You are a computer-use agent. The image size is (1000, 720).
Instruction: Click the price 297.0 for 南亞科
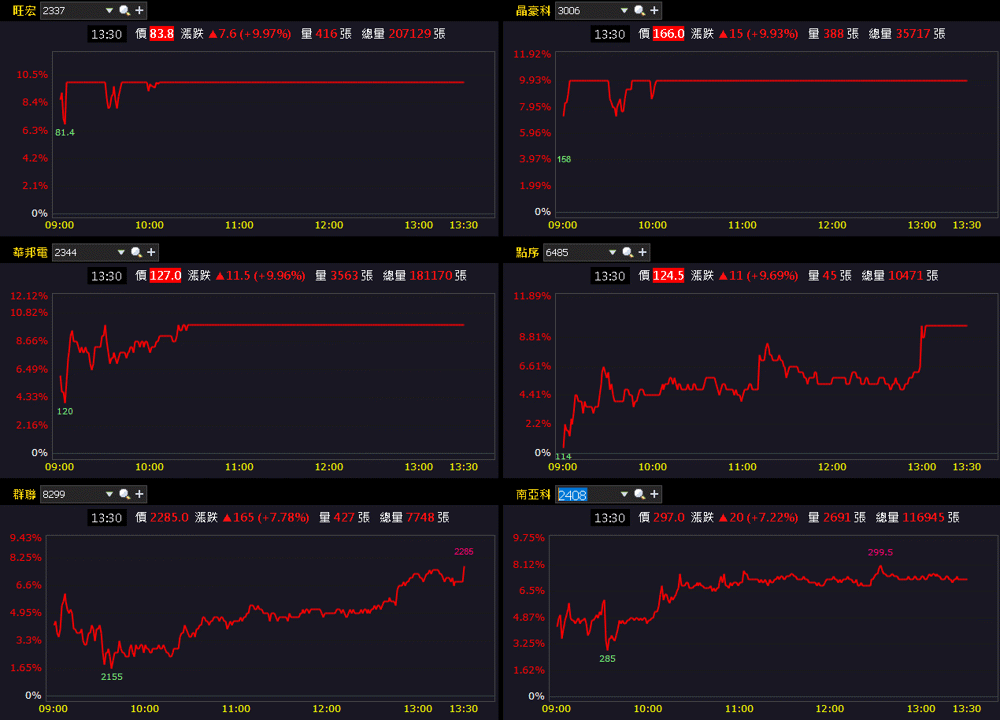pyautogui.click(x=668, y=517)
